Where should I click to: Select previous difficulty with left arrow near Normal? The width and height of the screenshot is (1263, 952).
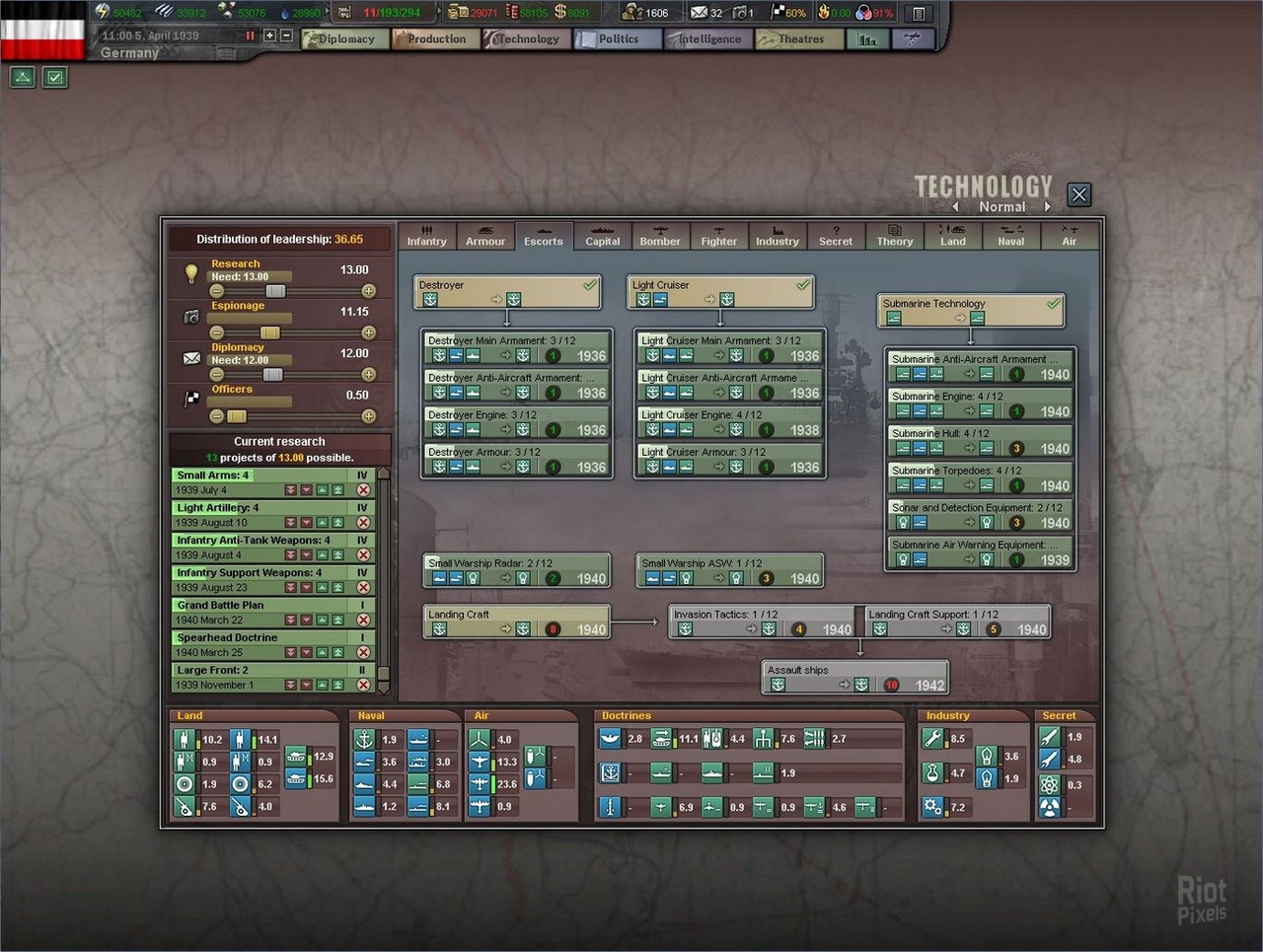[955, 207]
